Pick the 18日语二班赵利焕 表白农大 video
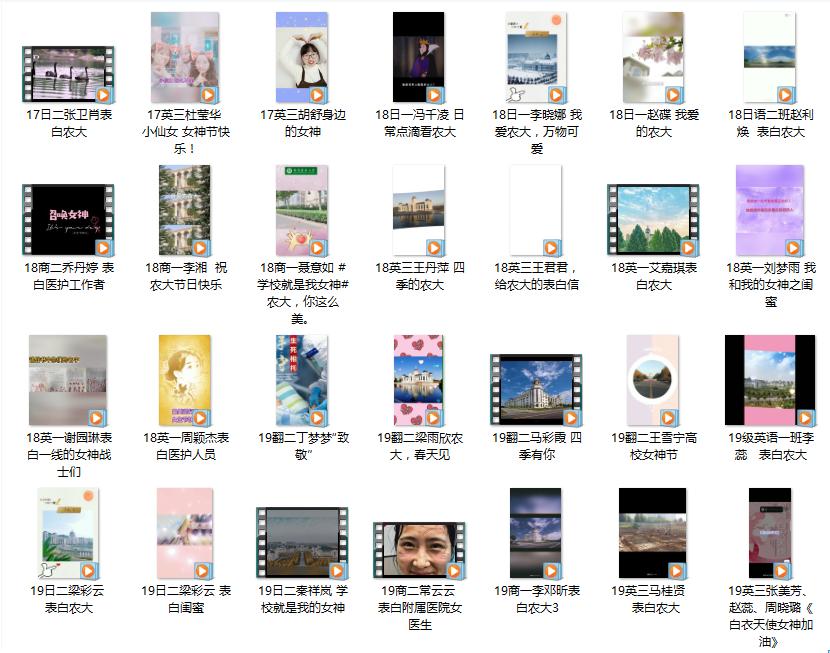830x653 pixels. 767,58
